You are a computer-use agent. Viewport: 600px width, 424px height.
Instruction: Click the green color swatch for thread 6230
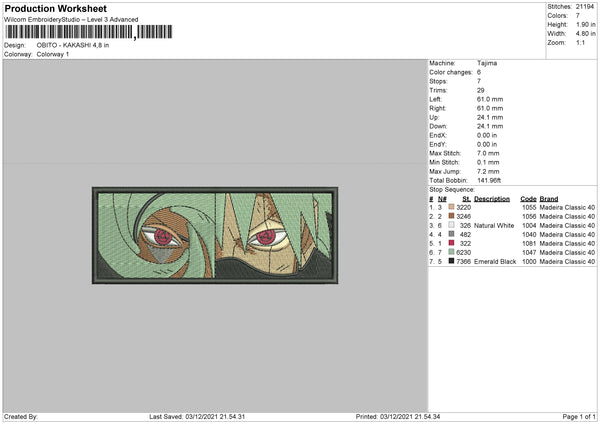click(452, 252)
